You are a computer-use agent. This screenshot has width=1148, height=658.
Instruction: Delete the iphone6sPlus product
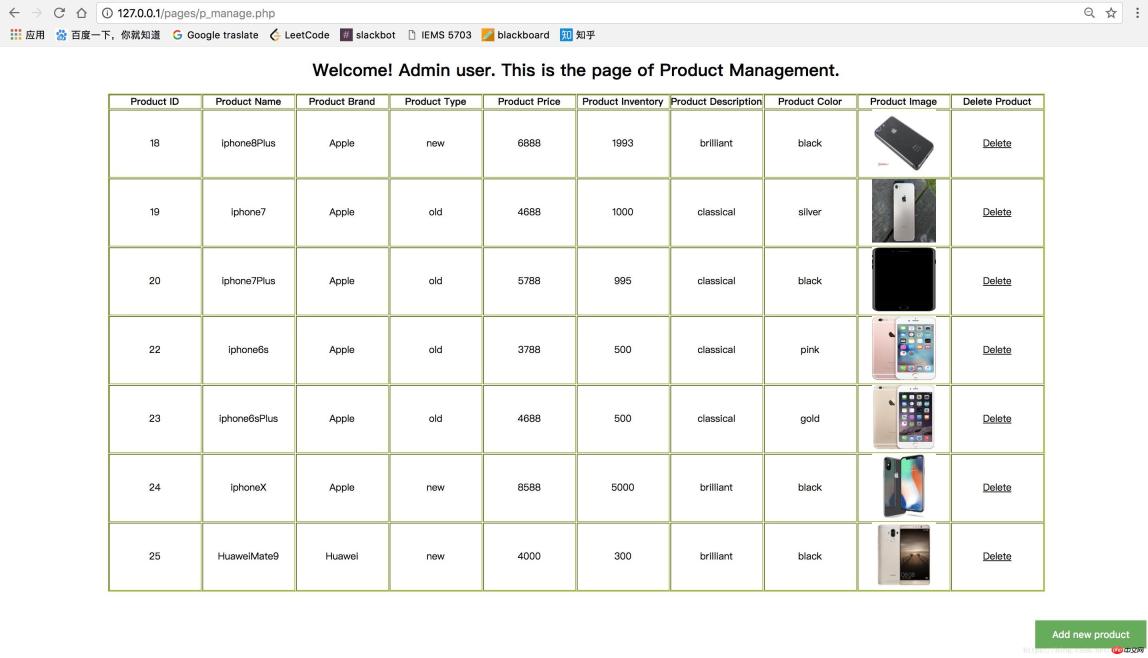[x=996, y=419]
